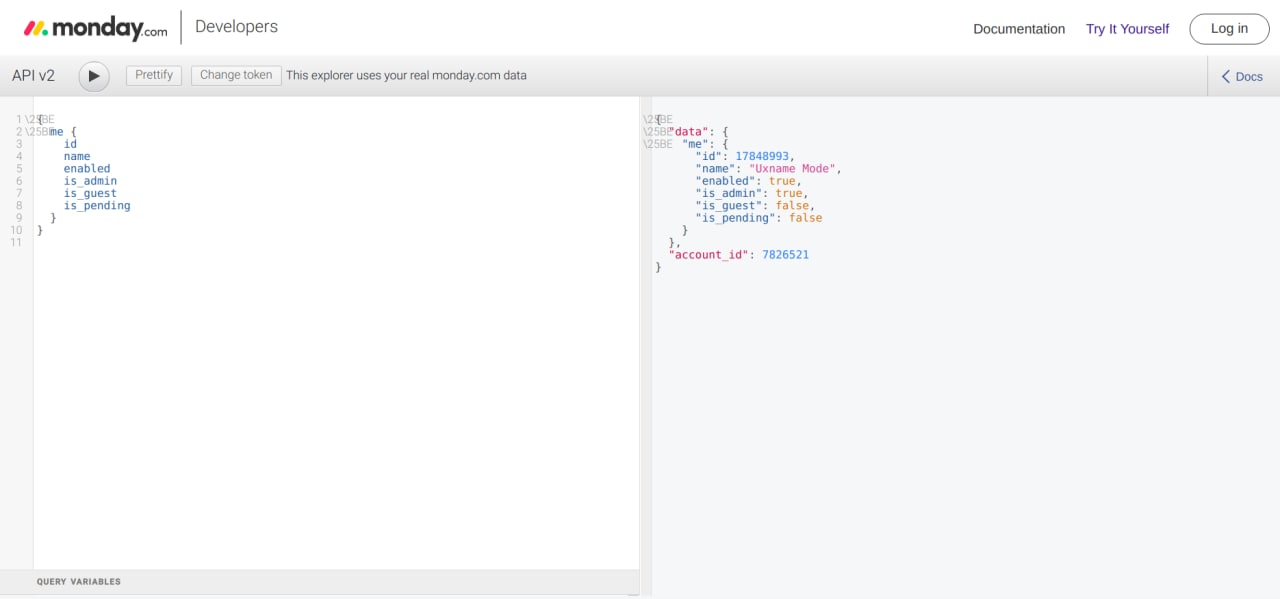The width and height of the screenshot is (1280, 599).
Task: Open the Docs side panel
Action: pos(1242,77)
